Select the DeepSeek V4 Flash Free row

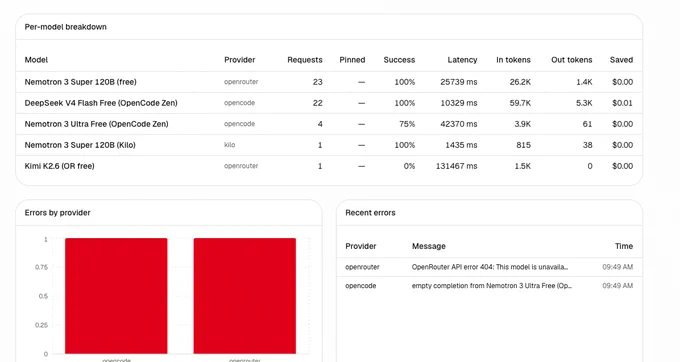pos(329,103)
